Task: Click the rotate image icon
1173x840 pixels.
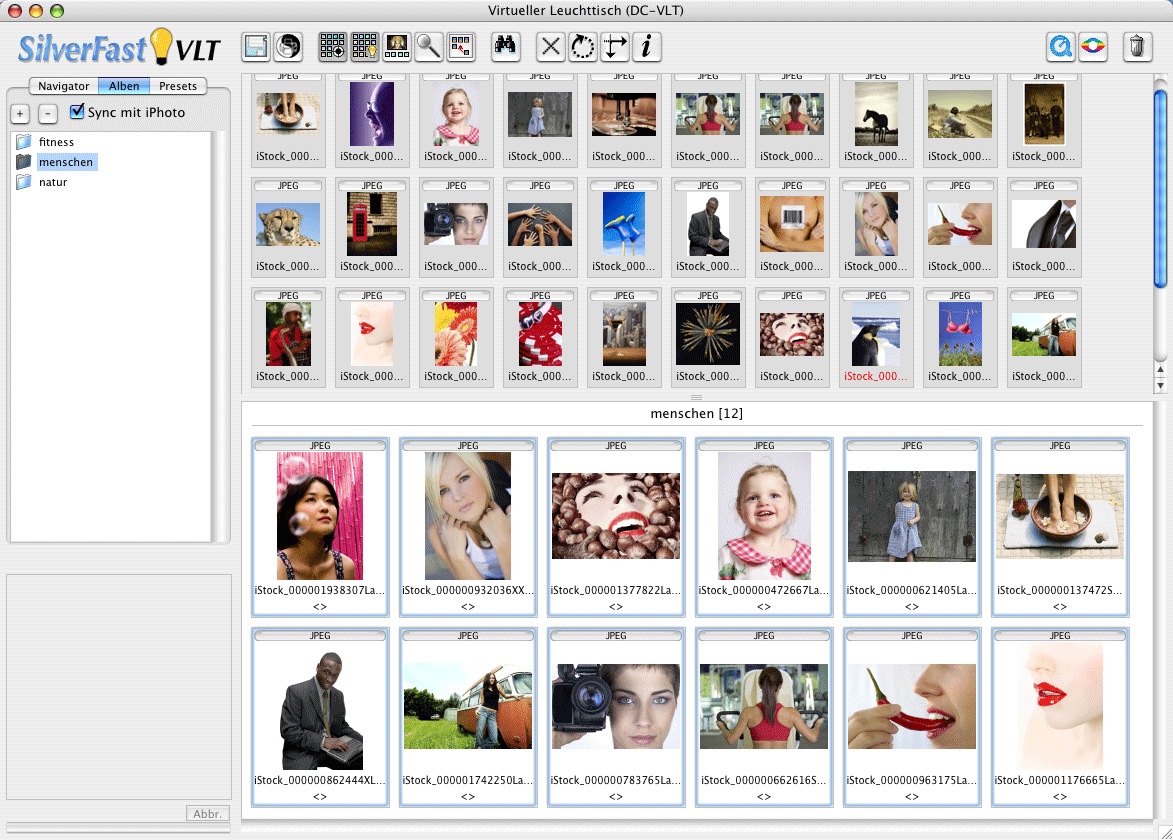Action: click(583, 47)
